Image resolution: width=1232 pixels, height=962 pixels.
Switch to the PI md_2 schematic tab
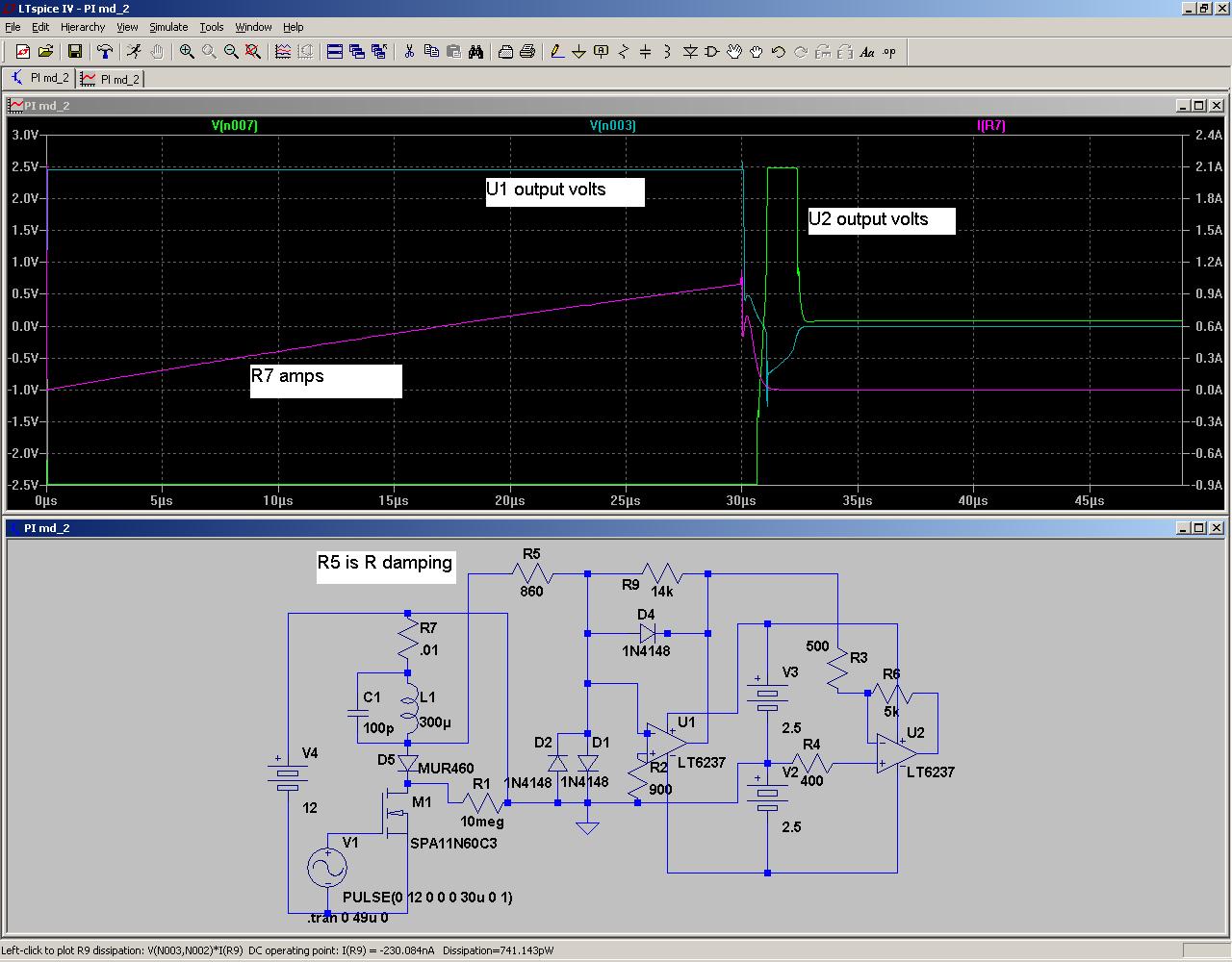40,79
